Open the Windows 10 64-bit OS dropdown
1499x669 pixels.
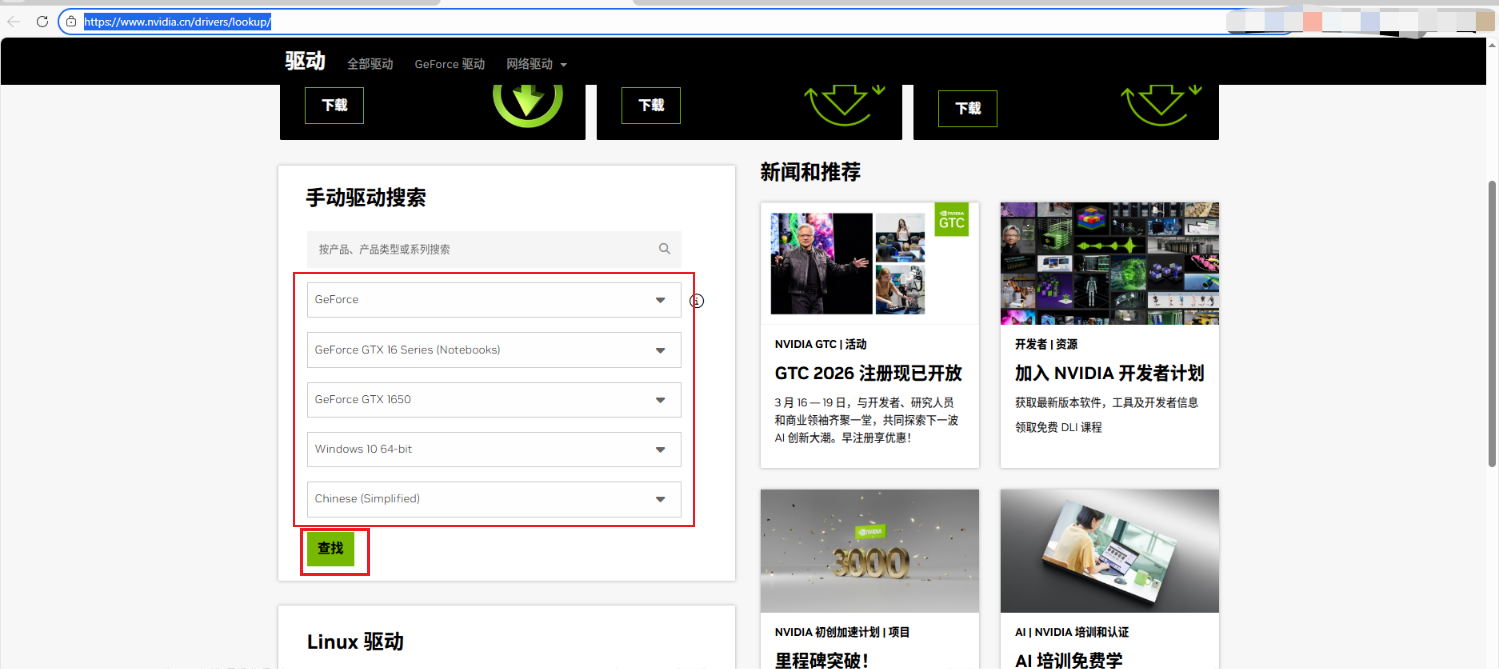click(494, 450)
